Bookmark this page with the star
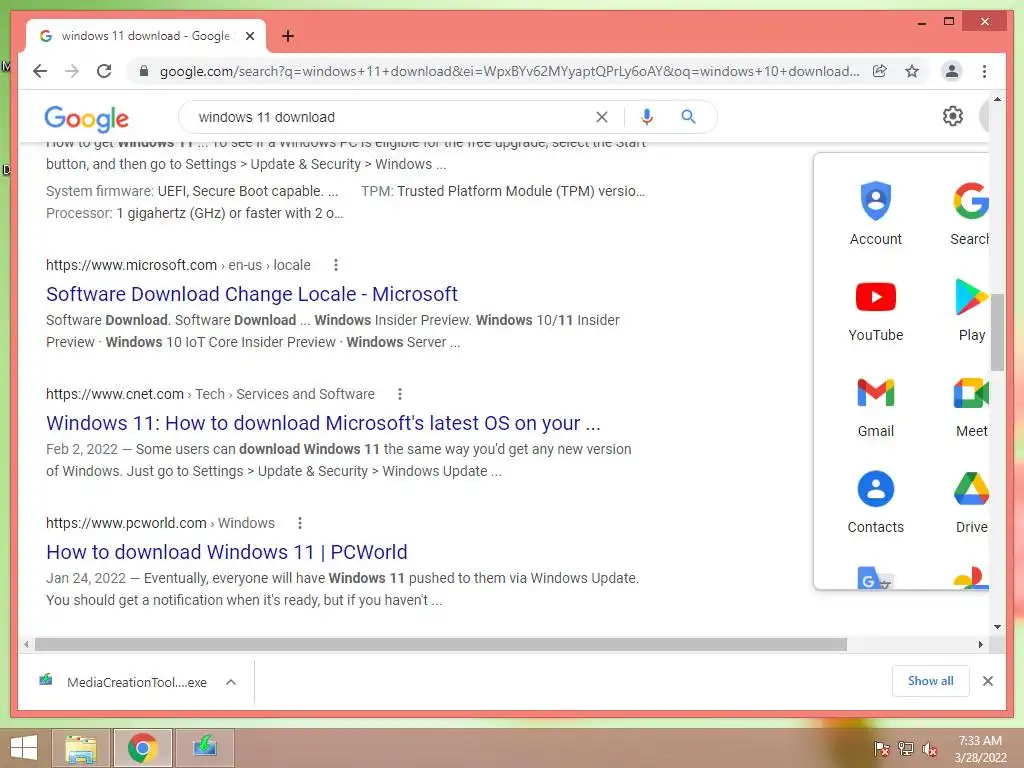The height and width of the screenshot is (768, 1024). [912, 71]
